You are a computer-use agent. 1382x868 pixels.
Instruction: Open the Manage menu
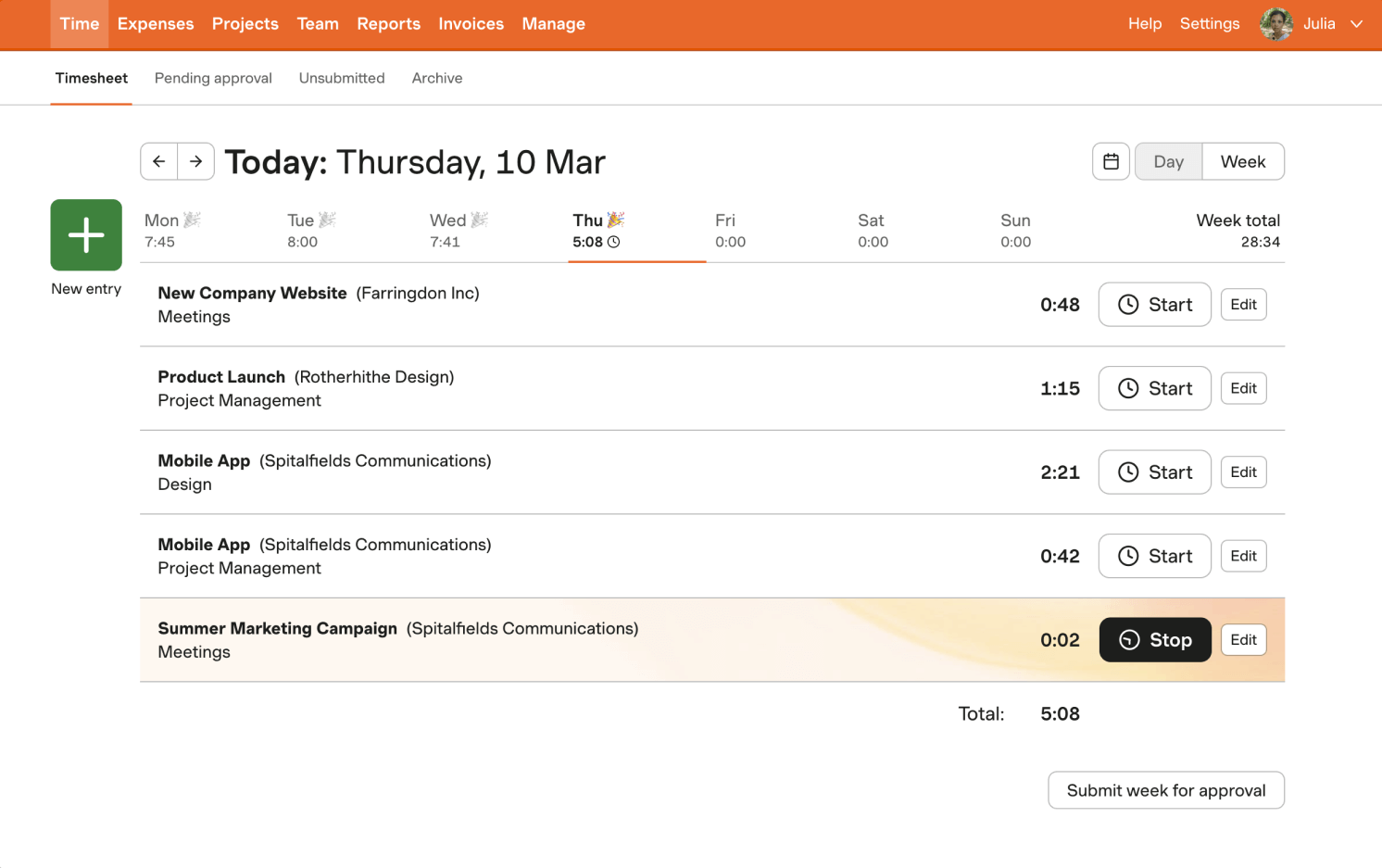(554, 24)
